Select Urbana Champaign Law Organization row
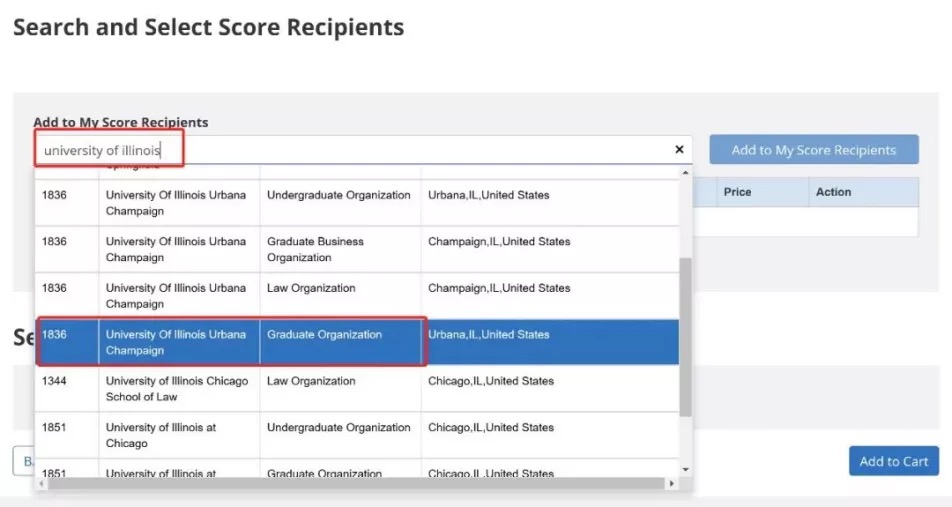Image resolution: width=952 pixels, height=507 pixels. [357, 296]
